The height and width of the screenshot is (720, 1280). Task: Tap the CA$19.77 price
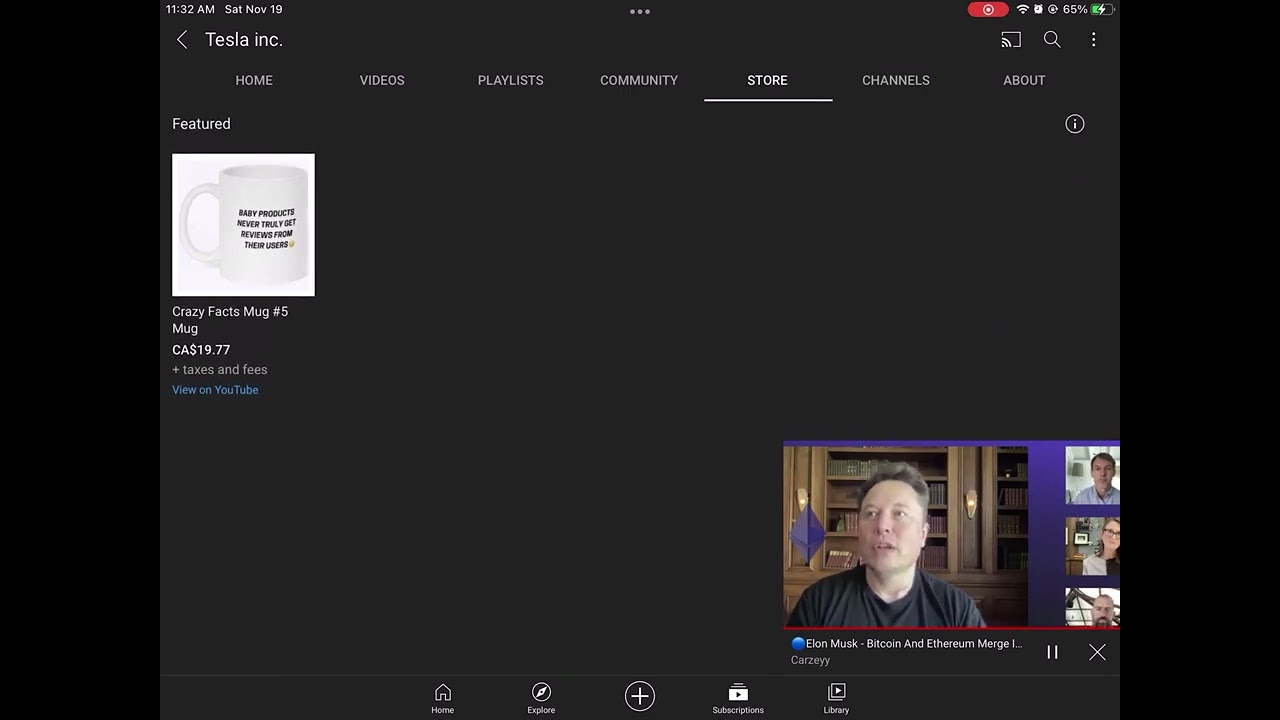[x=201, y=350]
